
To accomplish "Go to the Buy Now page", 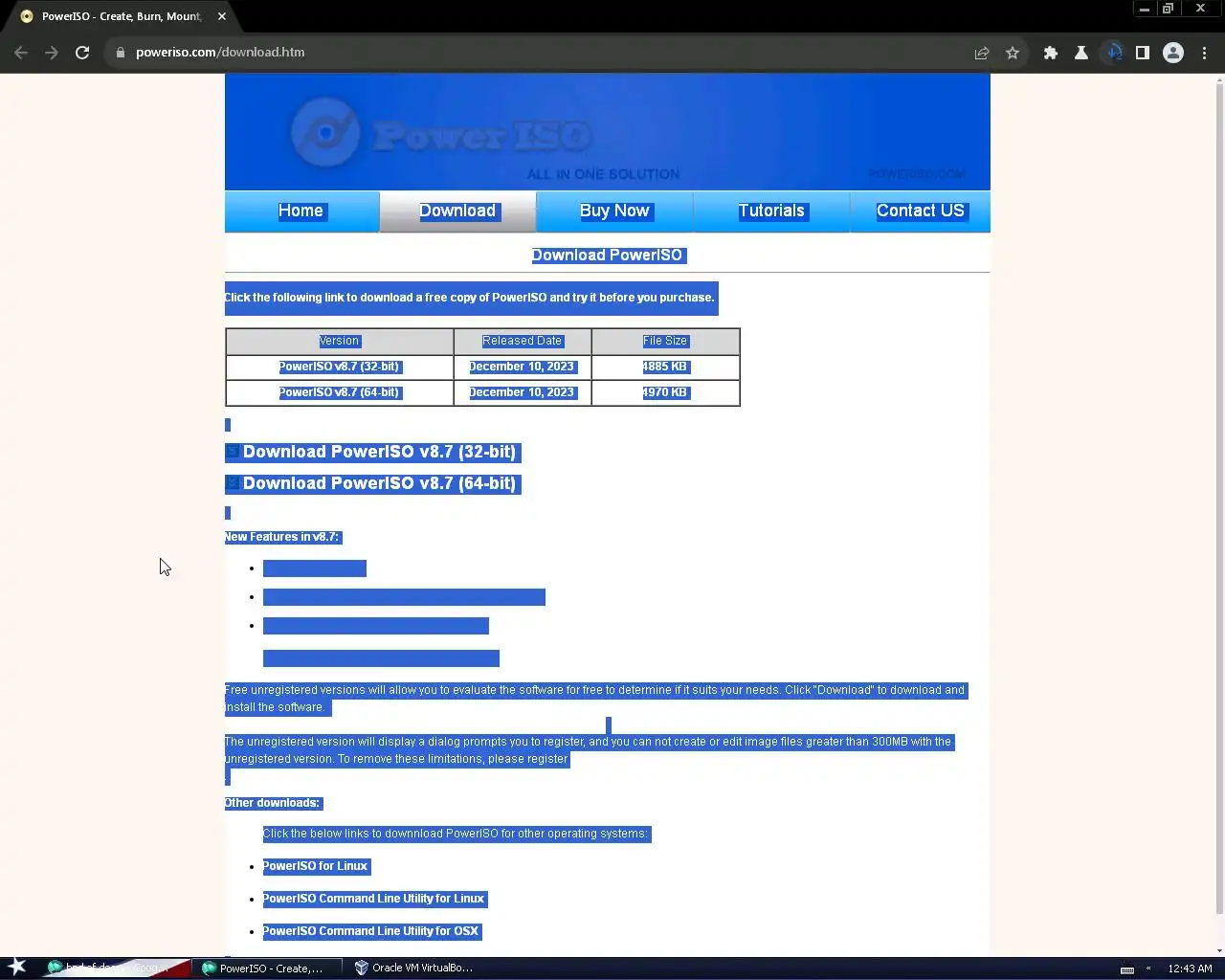I will 614,212.
